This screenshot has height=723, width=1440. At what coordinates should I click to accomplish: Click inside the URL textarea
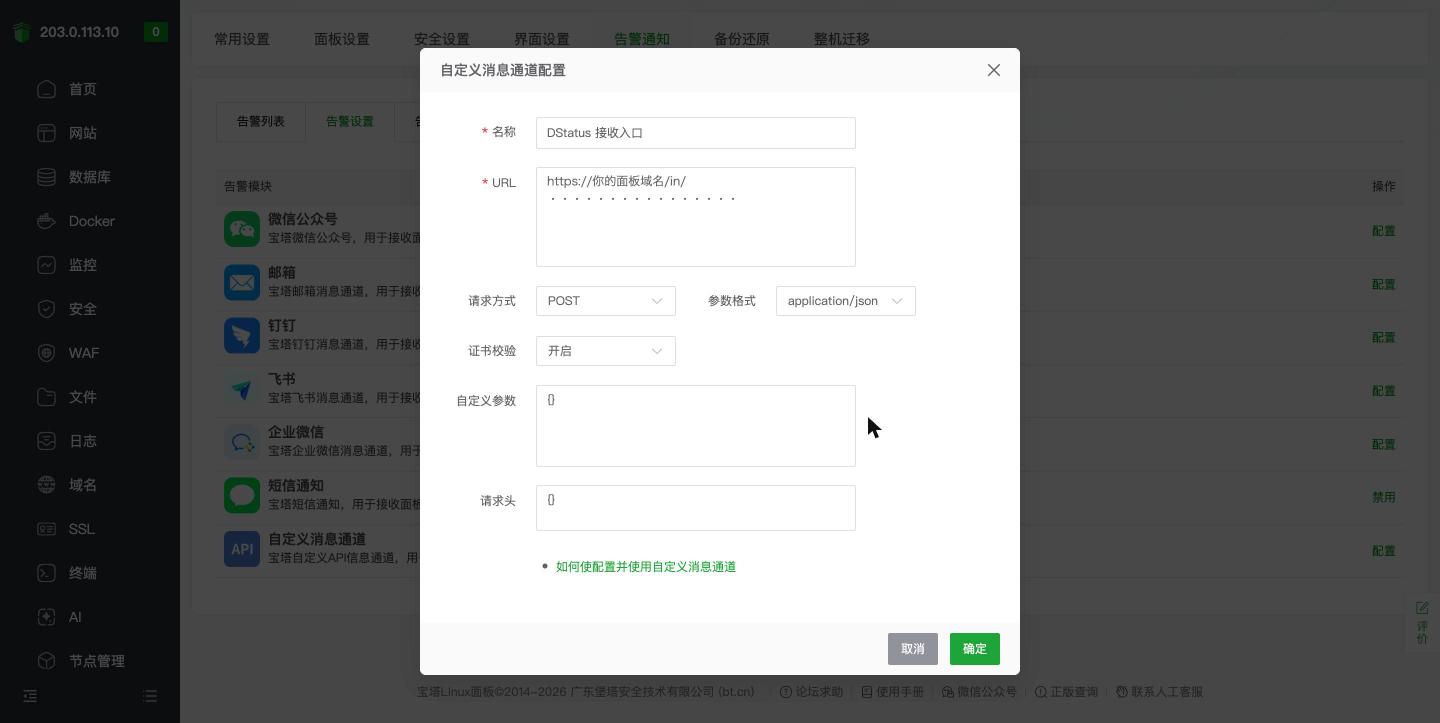[696, 217]
